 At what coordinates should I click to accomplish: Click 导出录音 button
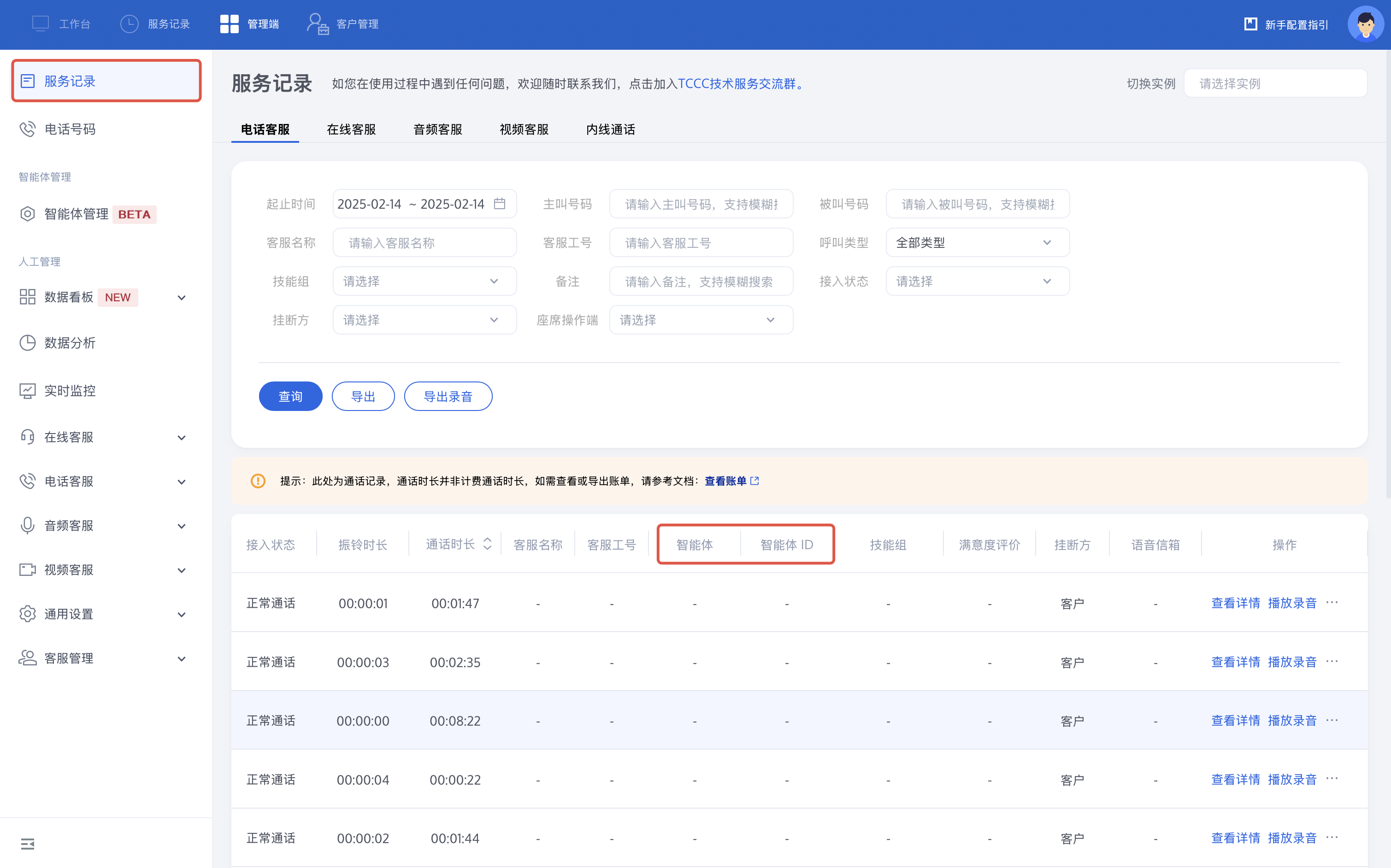(x=448, y=396)
